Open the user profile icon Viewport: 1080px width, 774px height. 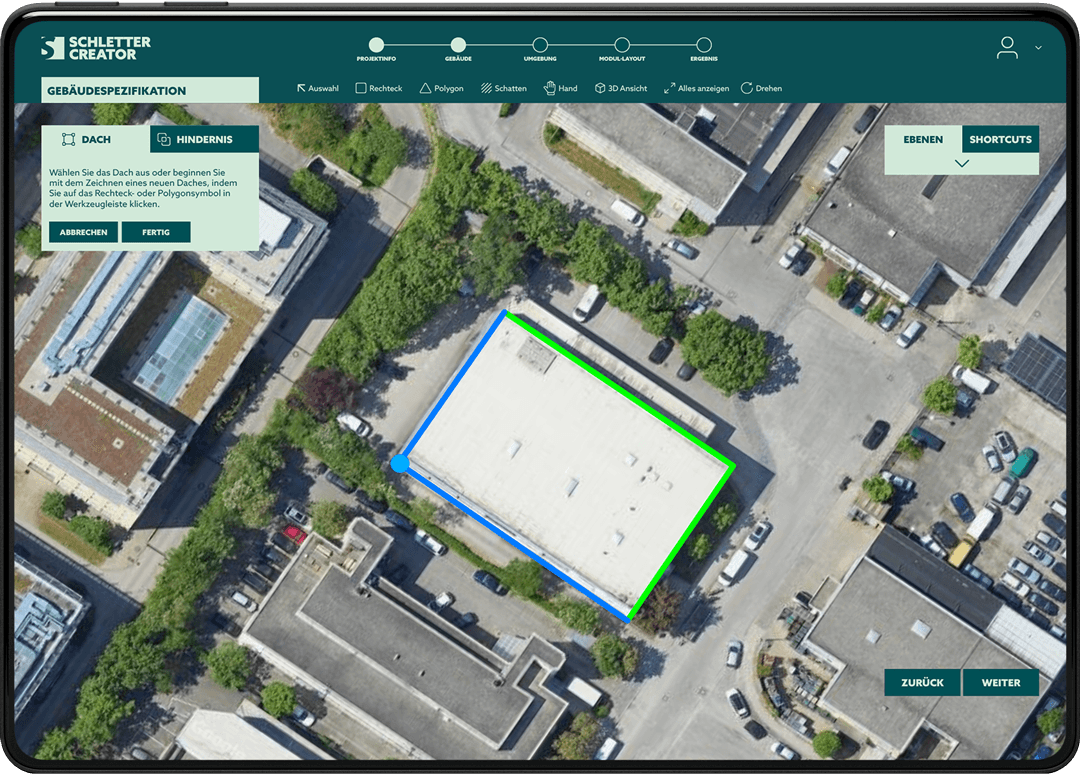[1007, 47]
